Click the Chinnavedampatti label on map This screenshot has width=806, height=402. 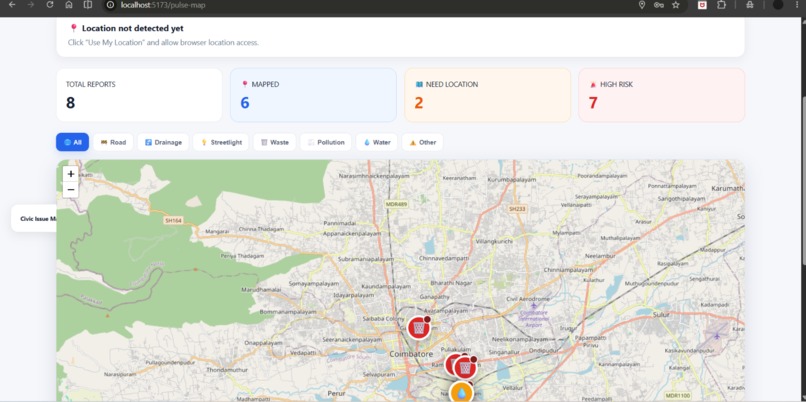[444, 258]
